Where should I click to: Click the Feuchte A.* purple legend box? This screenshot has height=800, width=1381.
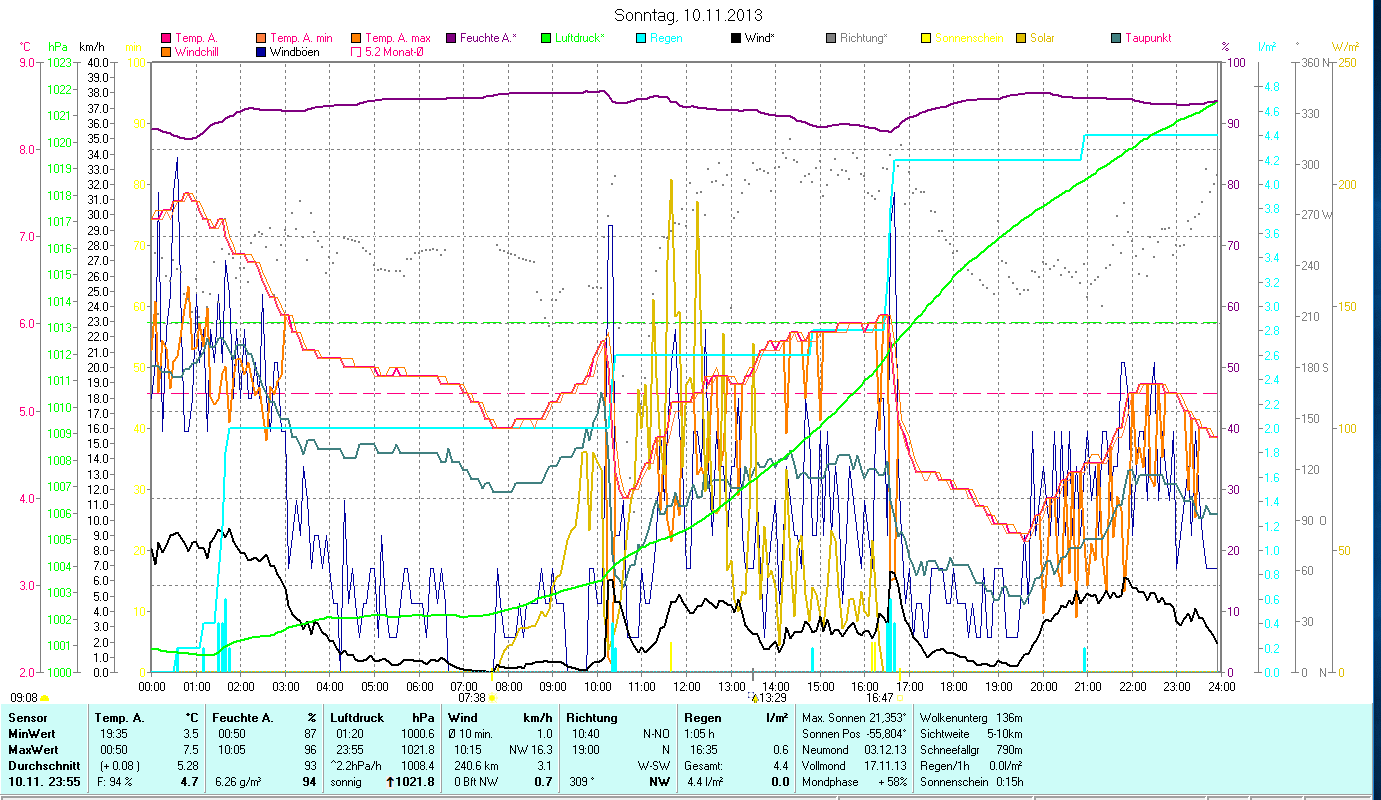[450, 38]
